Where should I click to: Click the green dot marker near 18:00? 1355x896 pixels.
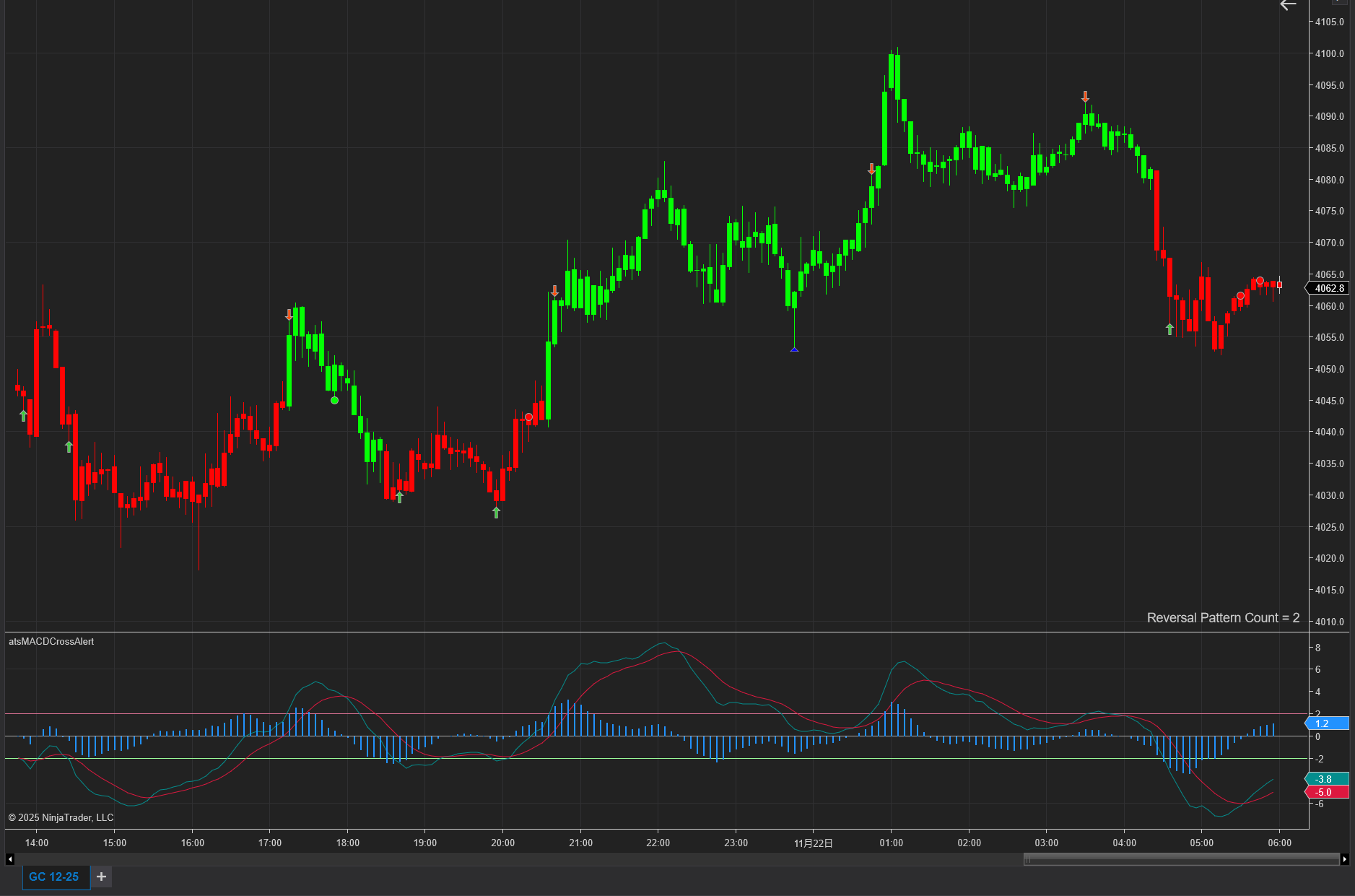point(334,400)
